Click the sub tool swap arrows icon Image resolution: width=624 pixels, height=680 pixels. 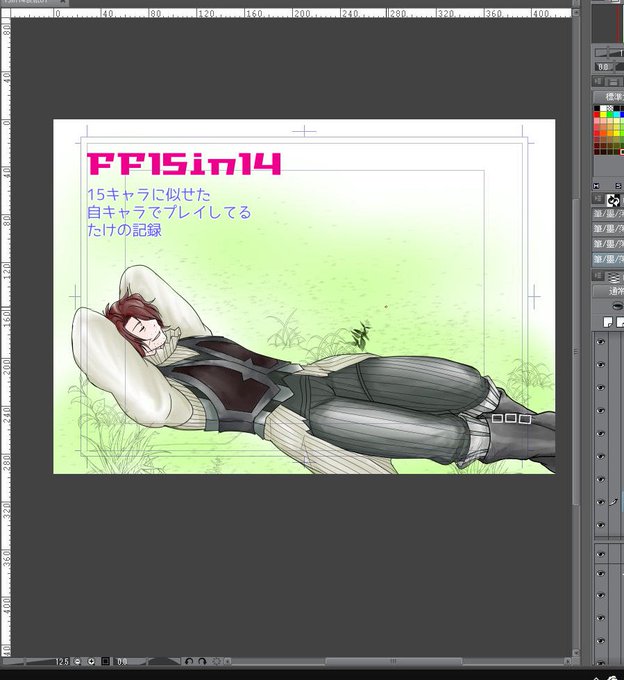point(613,200)
